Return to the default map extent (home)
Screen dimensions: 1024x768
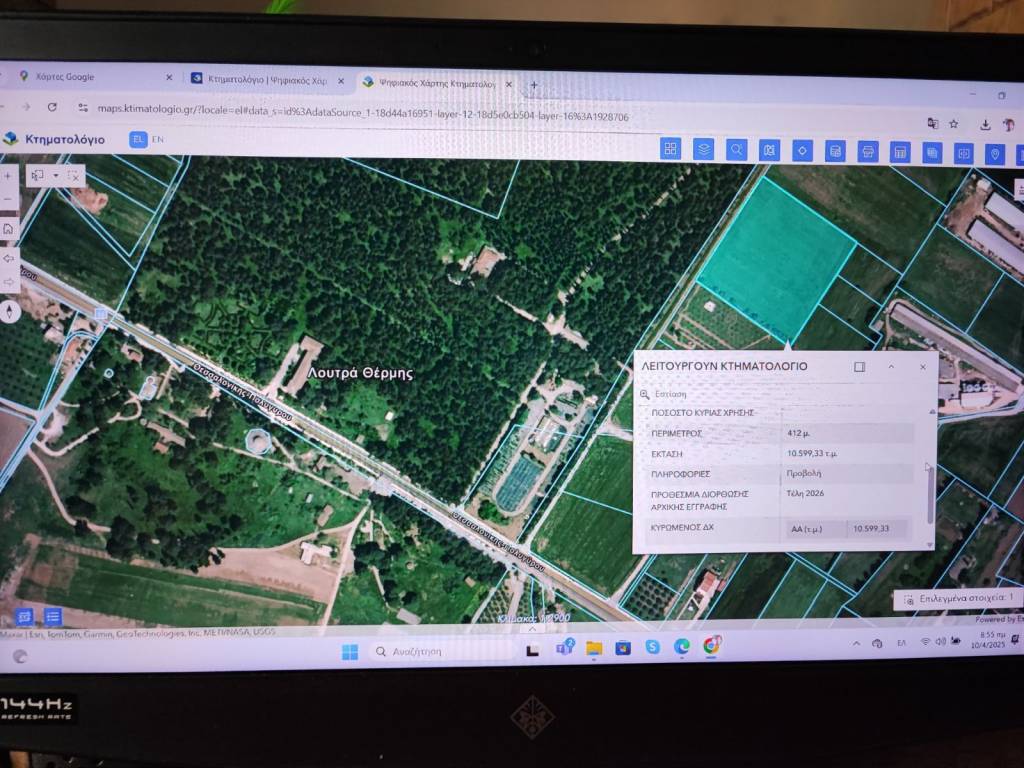pos(8,229)
